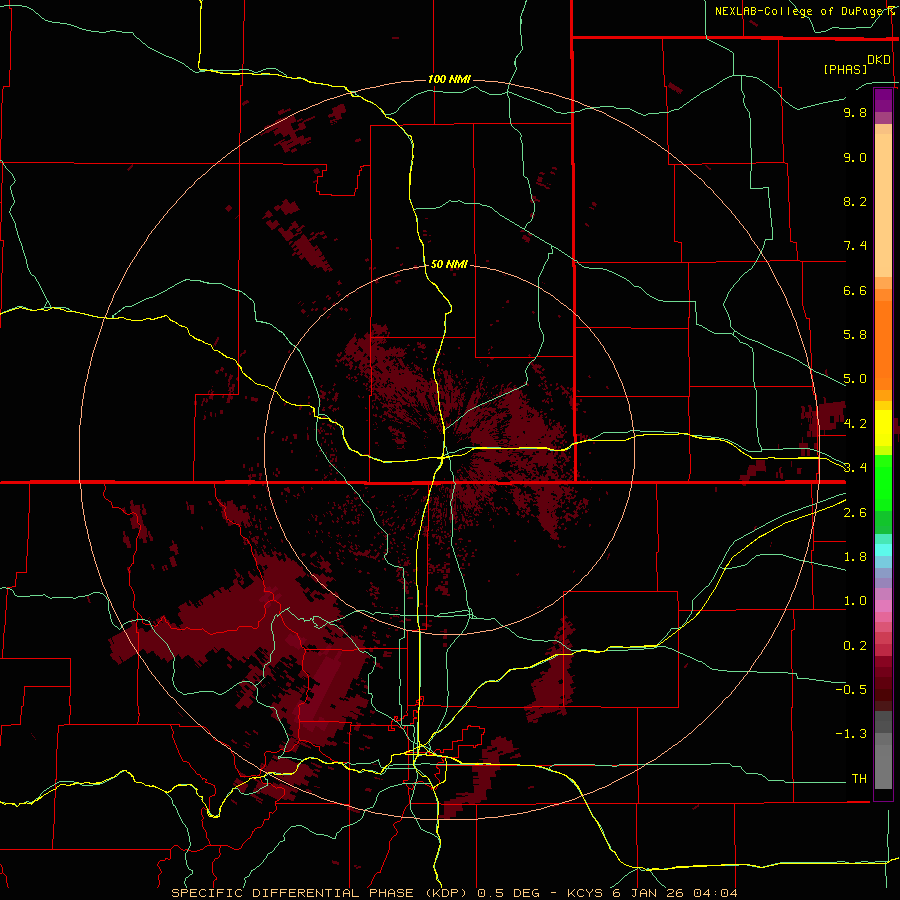Pick the pink segment of the color bar

click(883, 606)
